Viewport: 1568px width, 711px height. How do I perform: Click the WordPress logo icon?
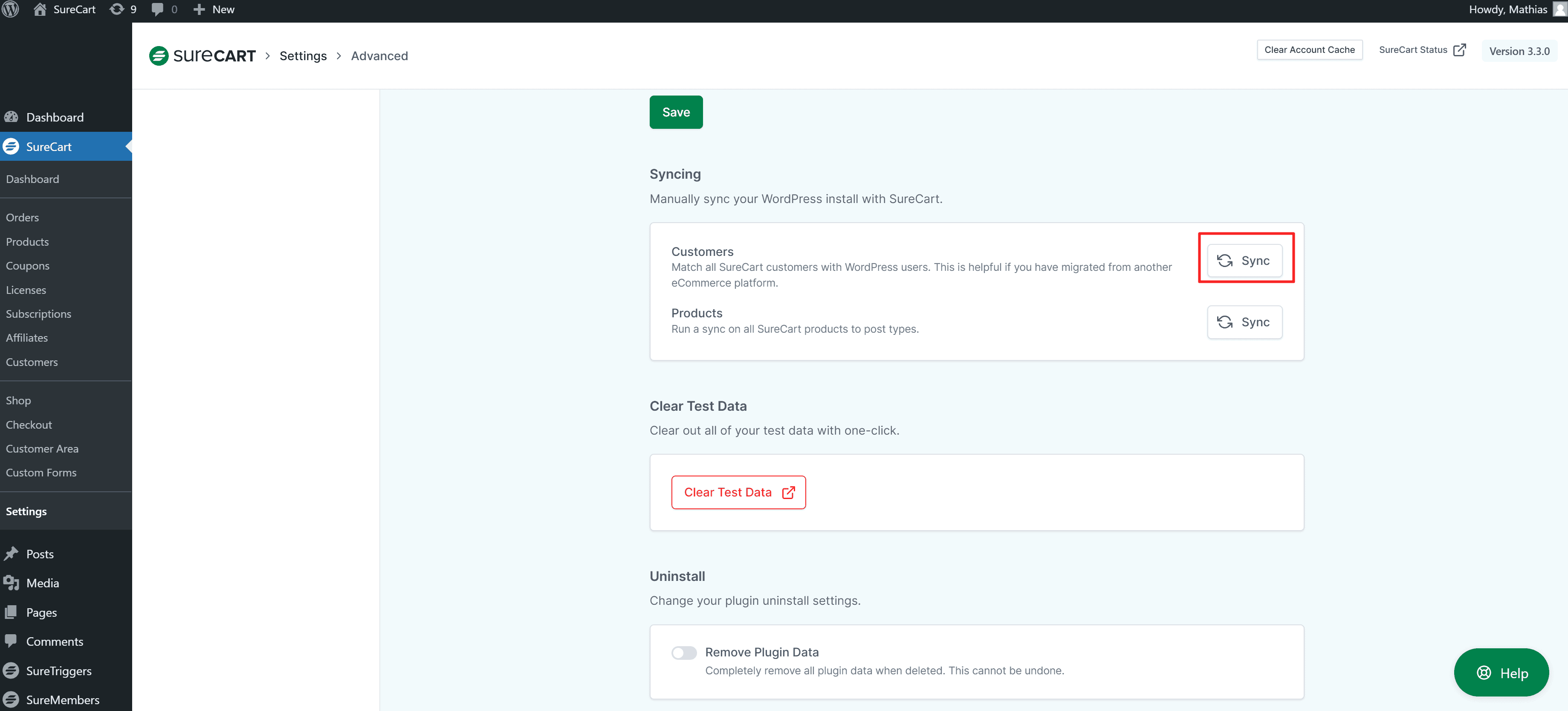click(x=10, y=9)
